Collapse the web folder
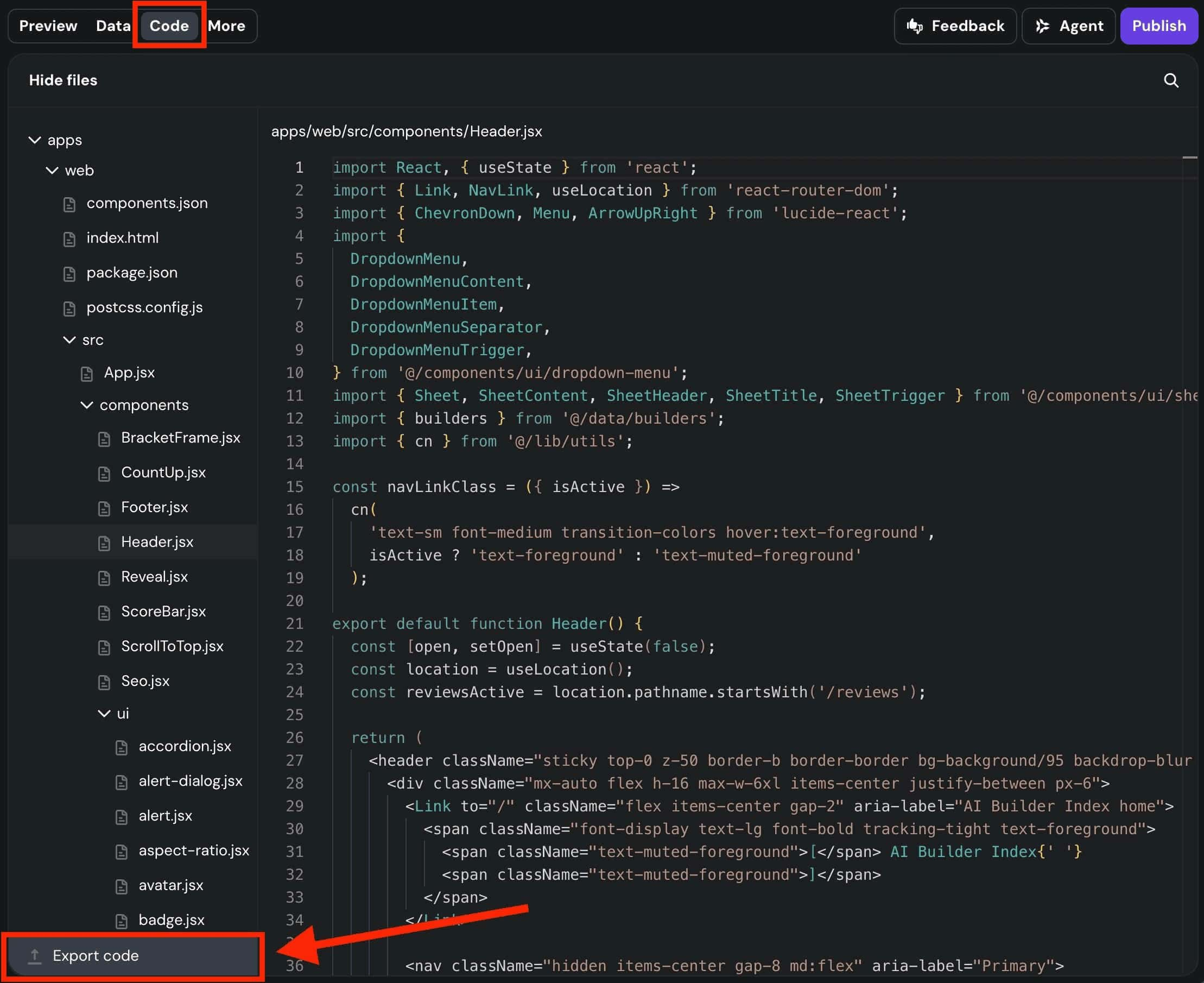The height and width of the screenshot is (983, 1204). (x=52, y=171)
